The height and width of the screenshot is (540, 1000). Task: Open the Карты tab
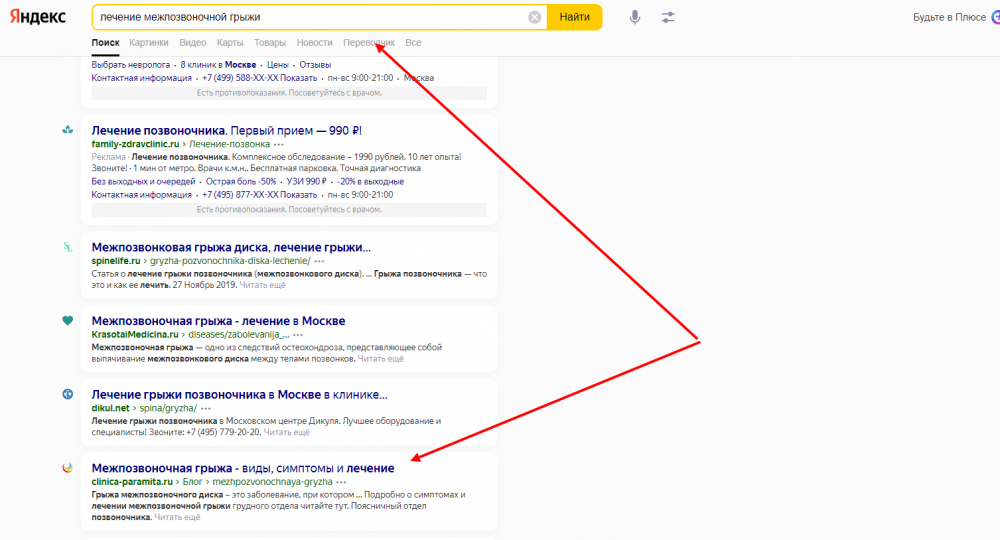pos(230,43)
